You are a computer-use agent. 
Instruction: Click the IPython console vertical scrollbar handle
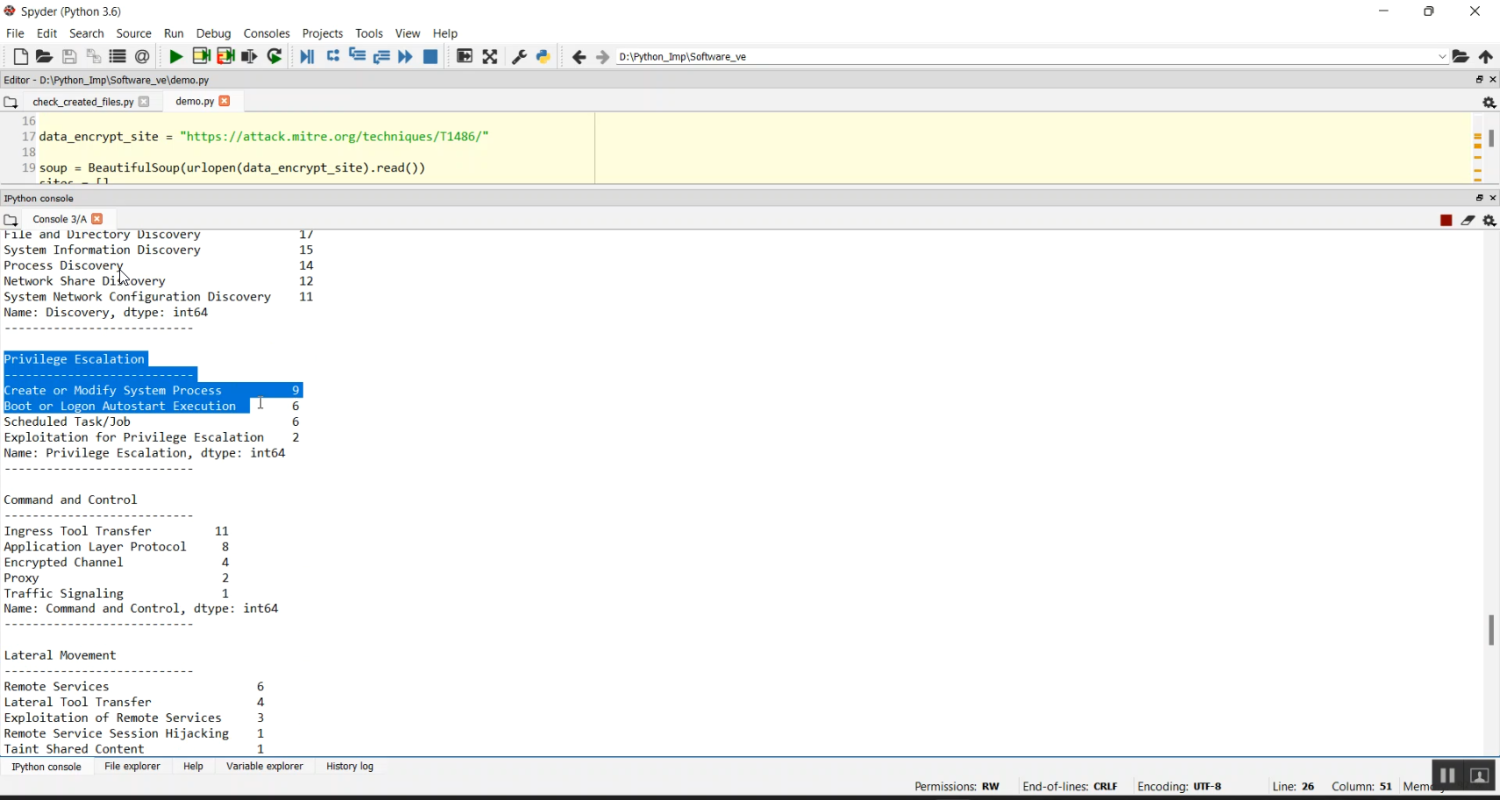click(x=1491, y=630)
